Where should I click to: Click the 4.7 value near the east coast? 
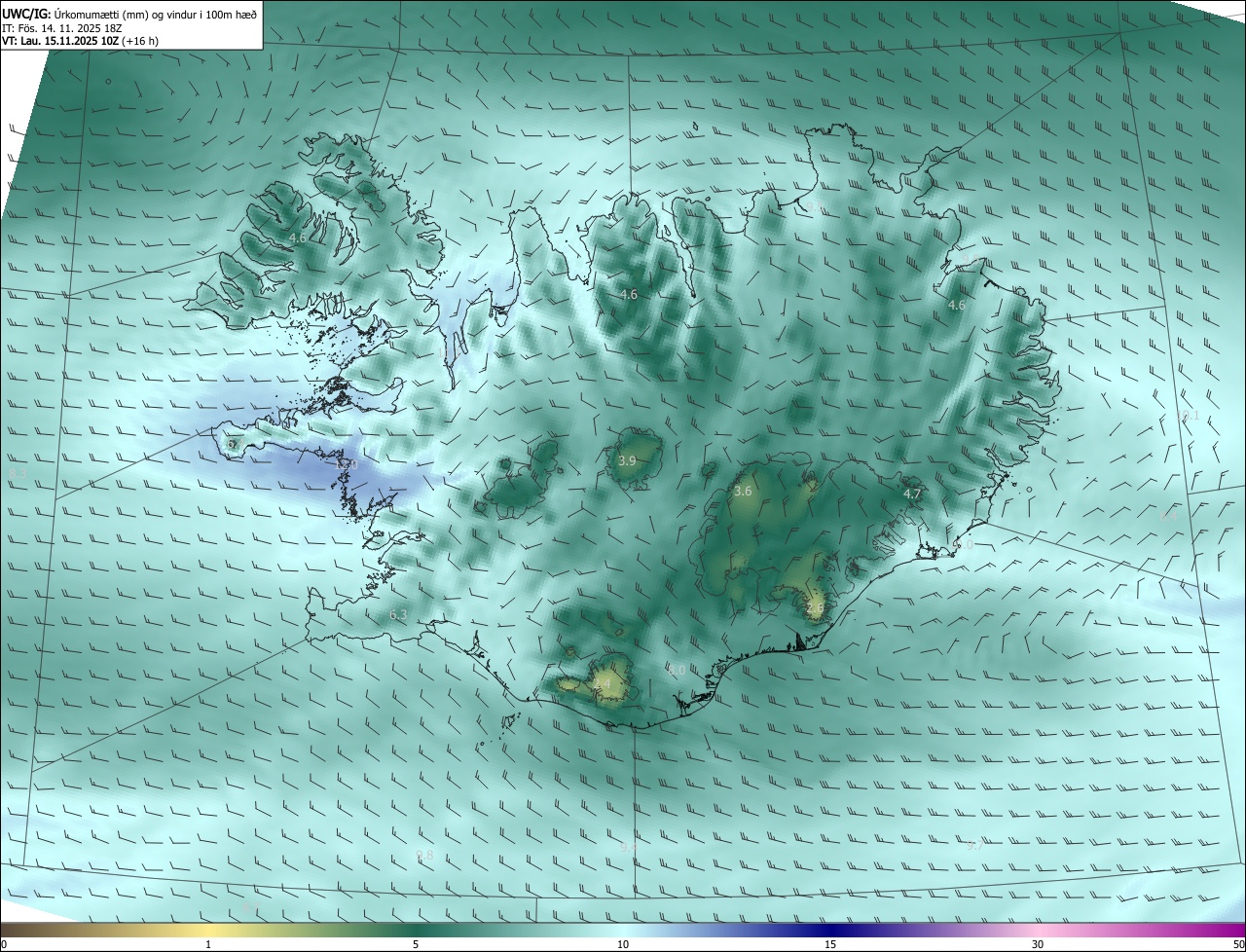click(912, 494)
